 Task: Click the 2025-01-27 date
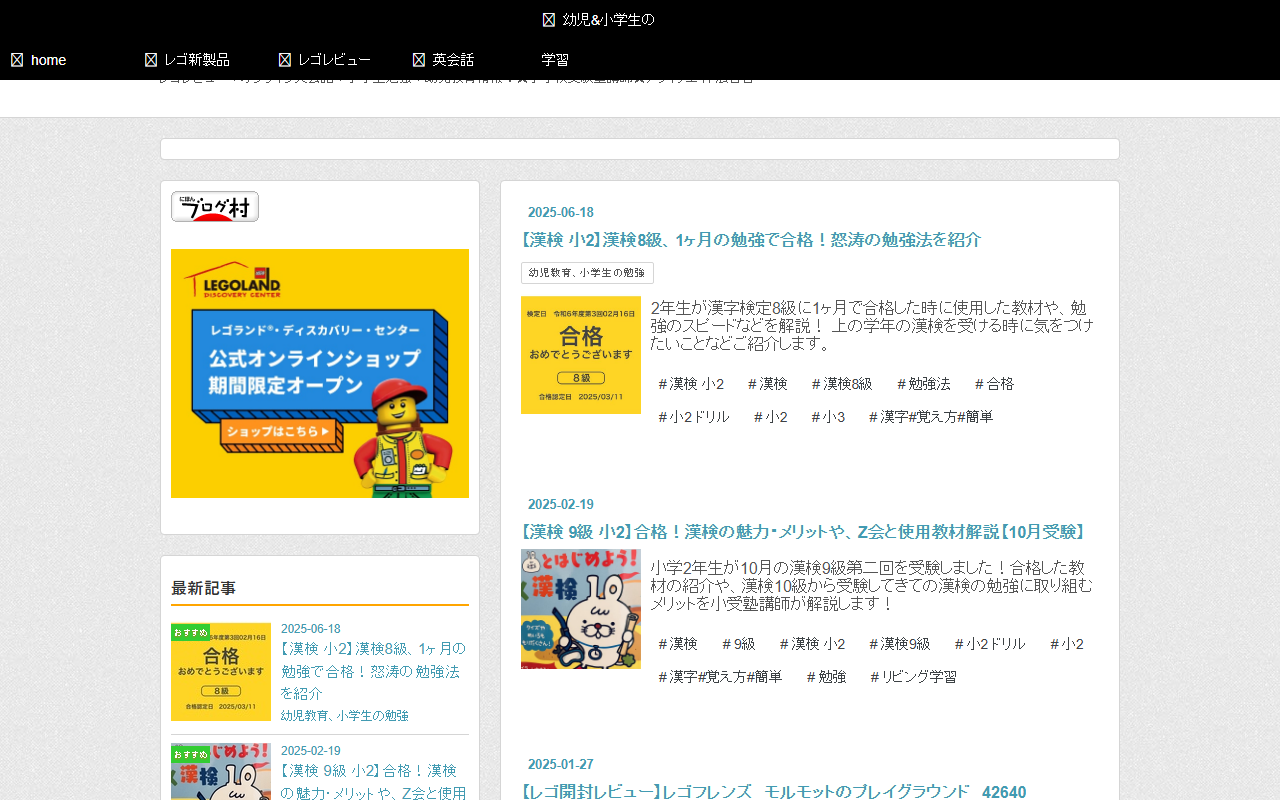[x=561, y=764]
